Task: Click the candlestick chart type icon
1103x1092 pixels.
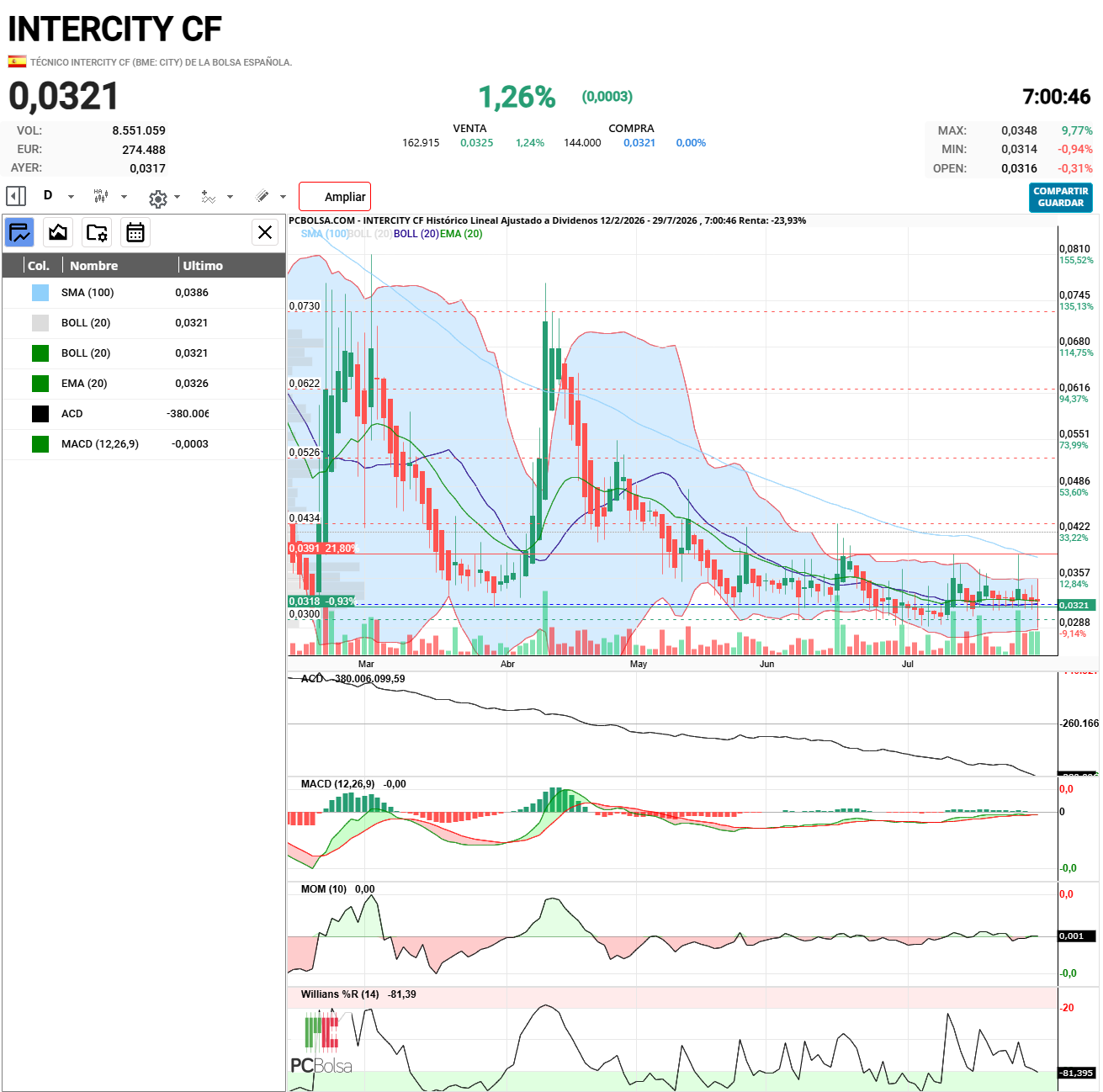Action: tap(100, 196)
